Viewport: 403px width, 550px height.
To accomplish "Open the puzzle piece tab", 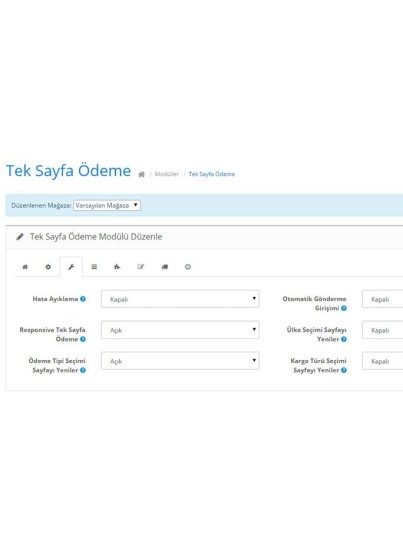I will click(x=117, y=267).
